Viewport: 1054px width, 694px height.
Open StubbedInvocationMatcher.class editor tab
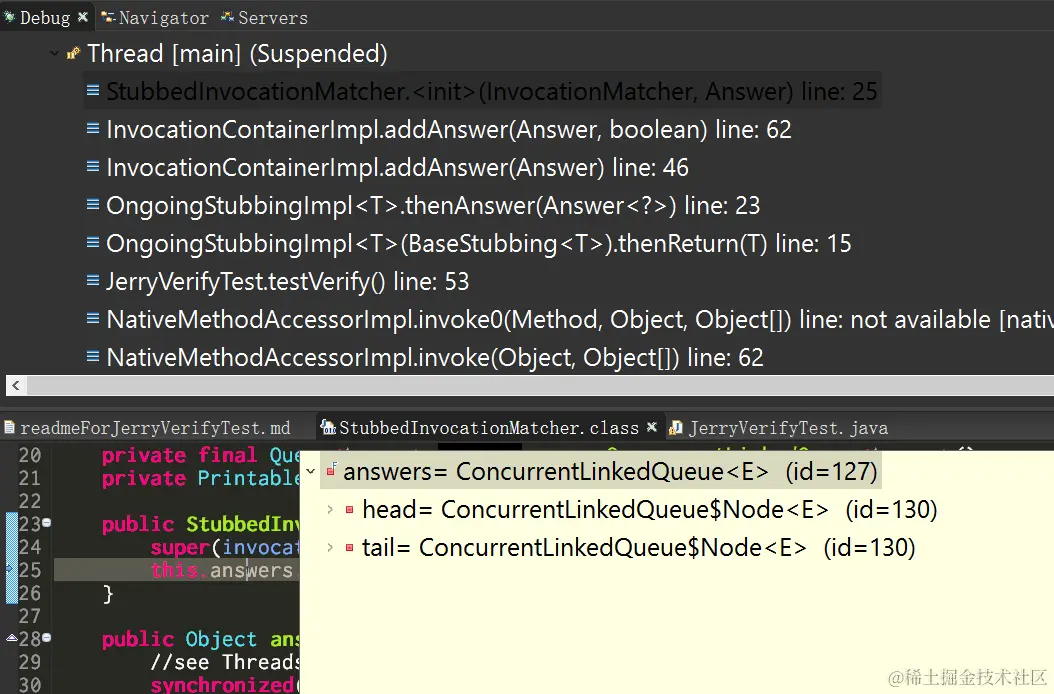[x=489, y=428]
